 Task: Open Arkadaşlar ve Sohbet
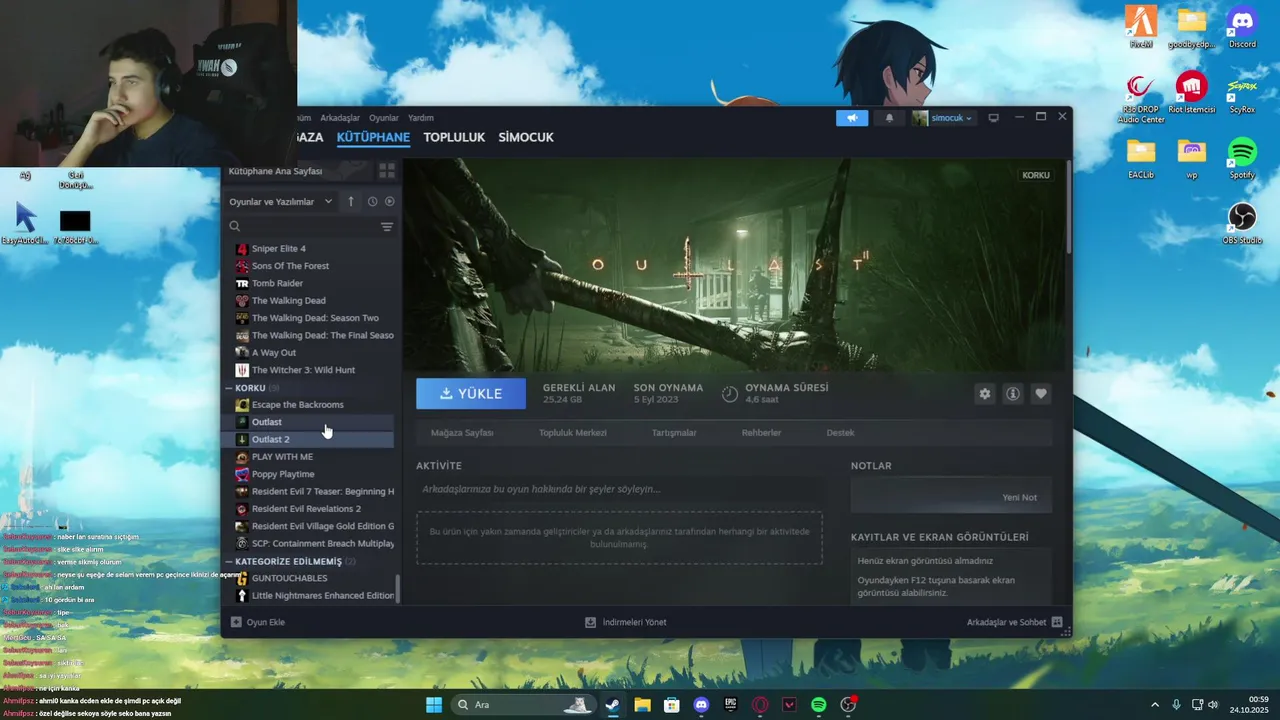click(1014, 622)
